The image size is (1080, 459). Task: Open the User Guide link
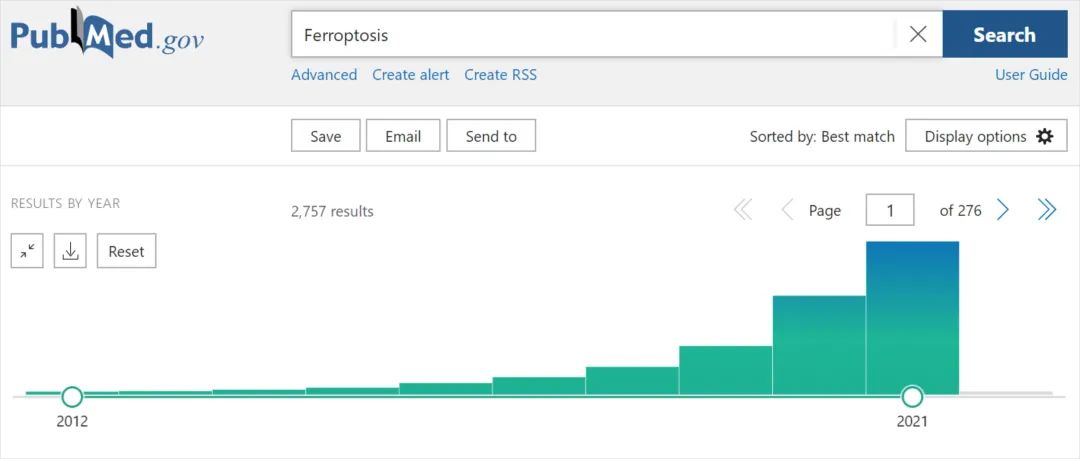click(1031, 74)
